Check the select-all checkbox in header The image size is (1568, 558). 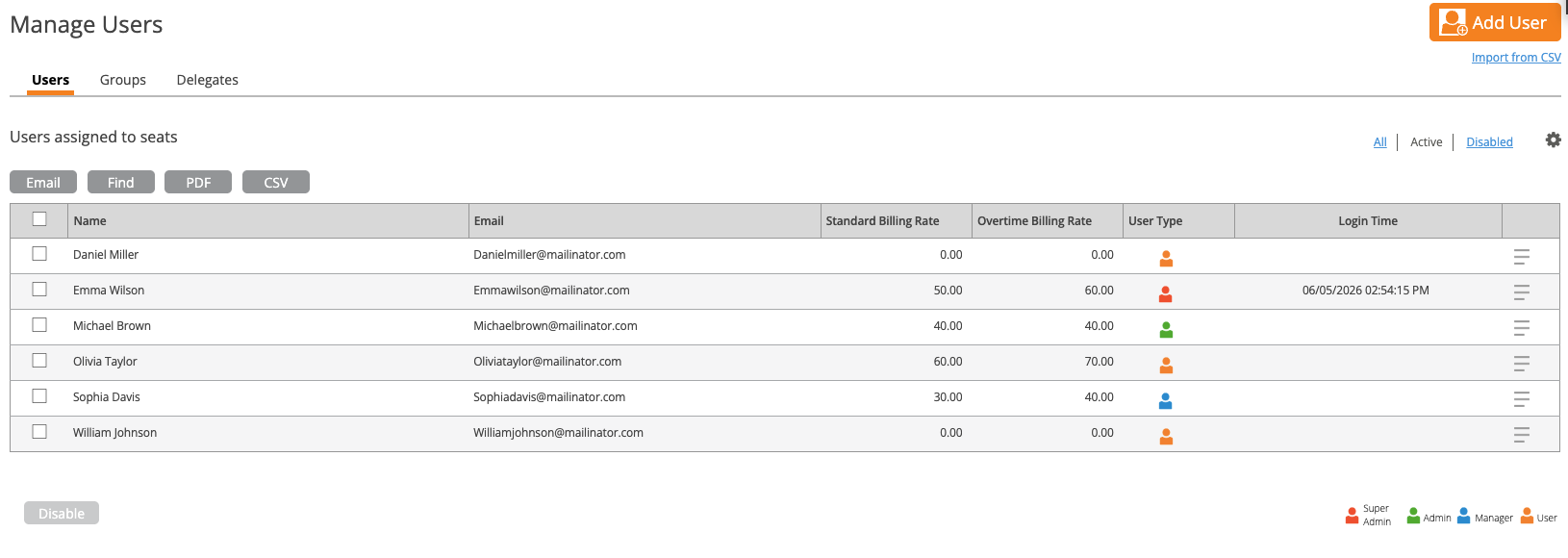pyautogui.click(x=39, y=219)
